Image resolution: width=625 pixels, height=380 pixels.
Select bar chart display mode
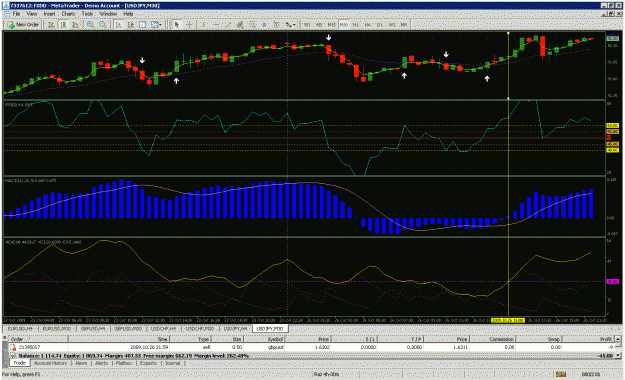point(51,25)
